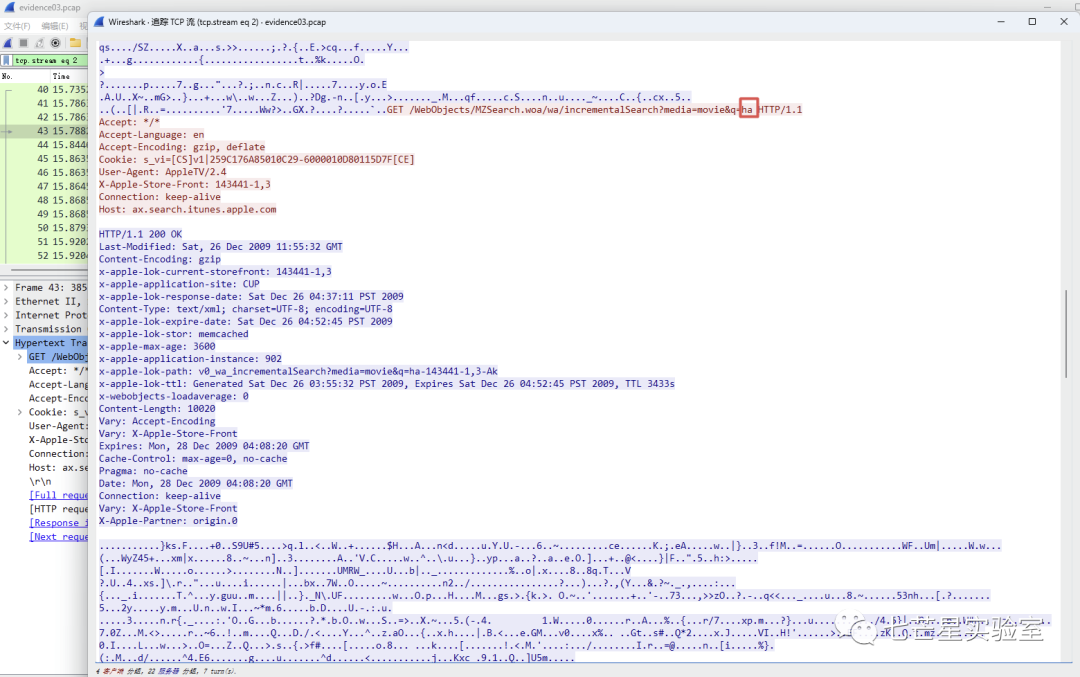Expand the Internet Protocol tree node
This screenshot has height=677, width=1080.
[6, 315]
